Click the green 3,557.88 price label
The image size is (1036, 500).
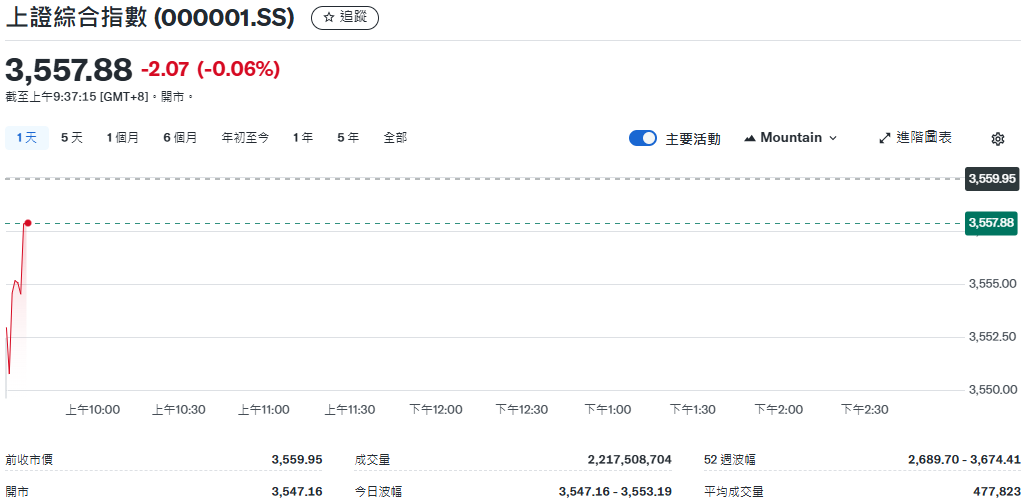(x=991, y=223)
